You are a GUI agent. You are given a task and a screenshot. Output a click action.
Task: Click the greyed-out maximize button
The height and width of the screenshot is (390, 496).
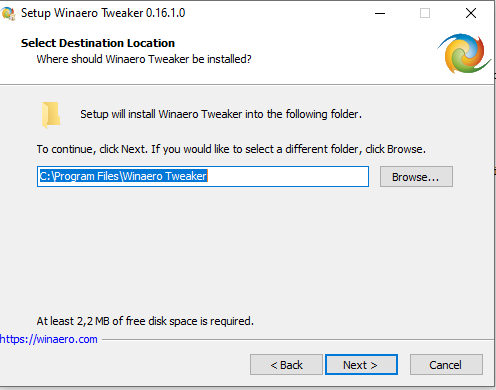425,13
